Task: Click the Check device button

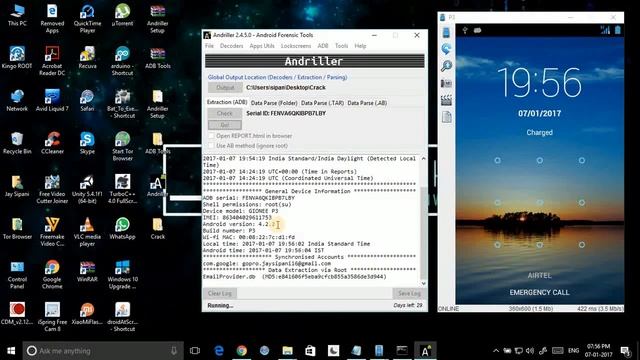Action: (x=225, y=113)
